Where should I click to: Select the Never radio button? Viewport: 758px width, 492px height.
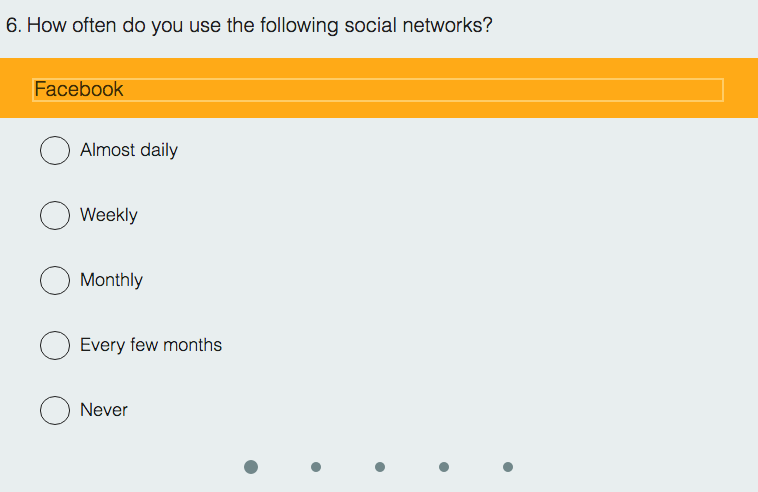tap(55, 410)
